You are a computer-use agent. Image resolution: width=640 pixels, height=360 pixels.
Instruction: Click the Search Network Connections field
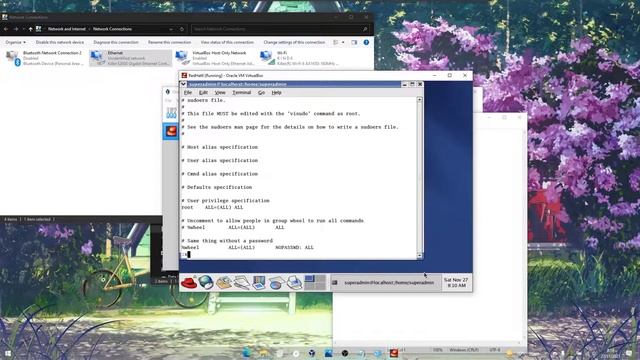280,29
